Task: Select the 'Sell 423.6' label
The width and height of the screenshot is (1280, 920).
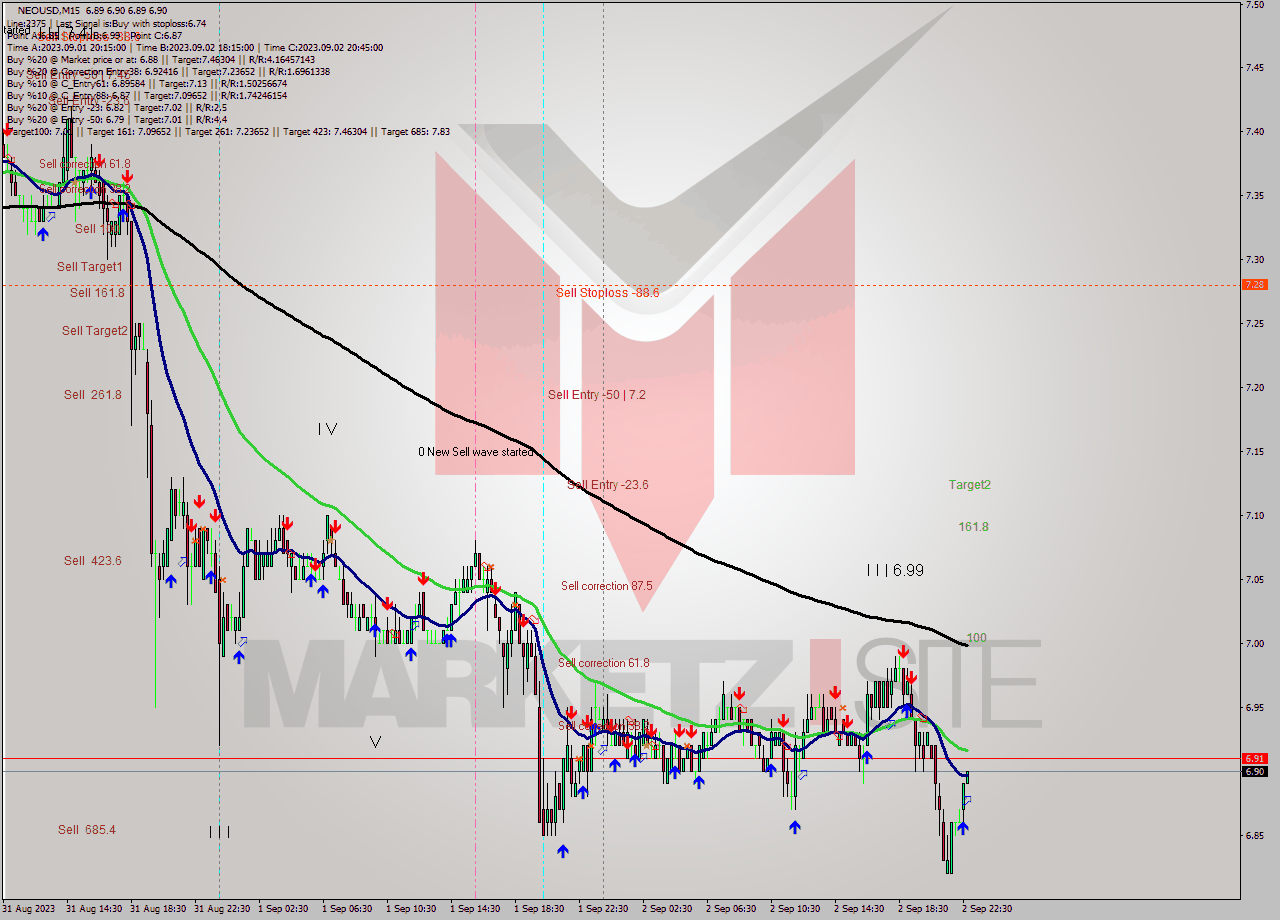Action: point(92,561)
